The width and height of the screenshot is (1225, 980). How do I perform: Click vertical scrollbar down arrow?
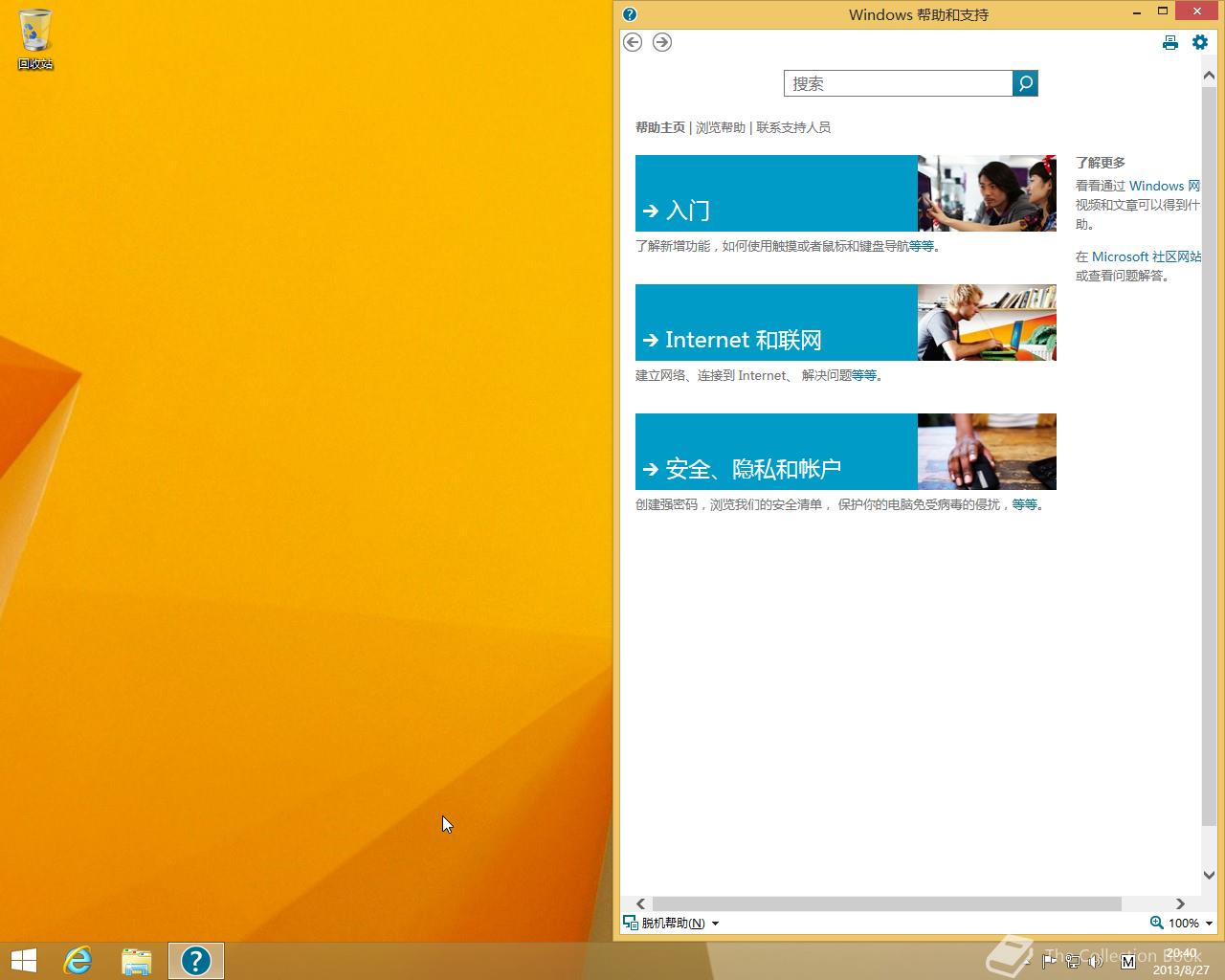[1209, 875]
